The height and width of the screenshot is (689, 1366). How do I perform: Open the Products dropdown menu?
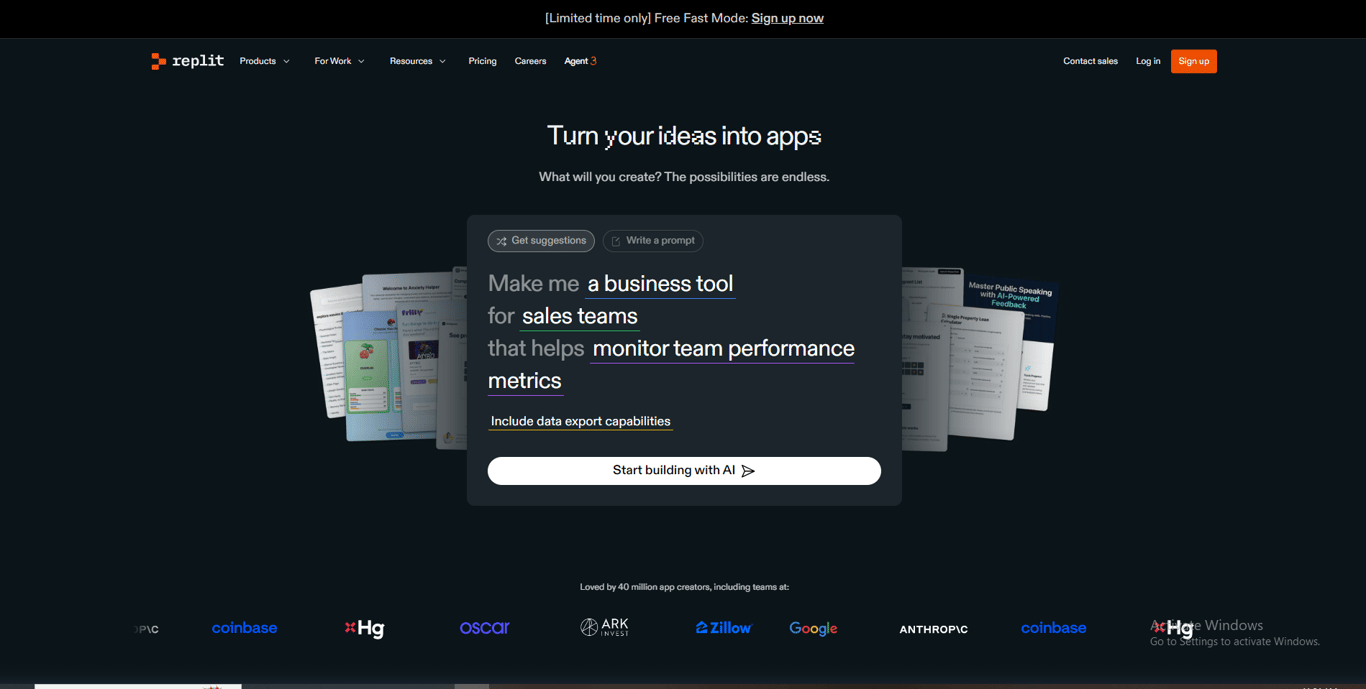pyautogui.click(x=265, y=61)
